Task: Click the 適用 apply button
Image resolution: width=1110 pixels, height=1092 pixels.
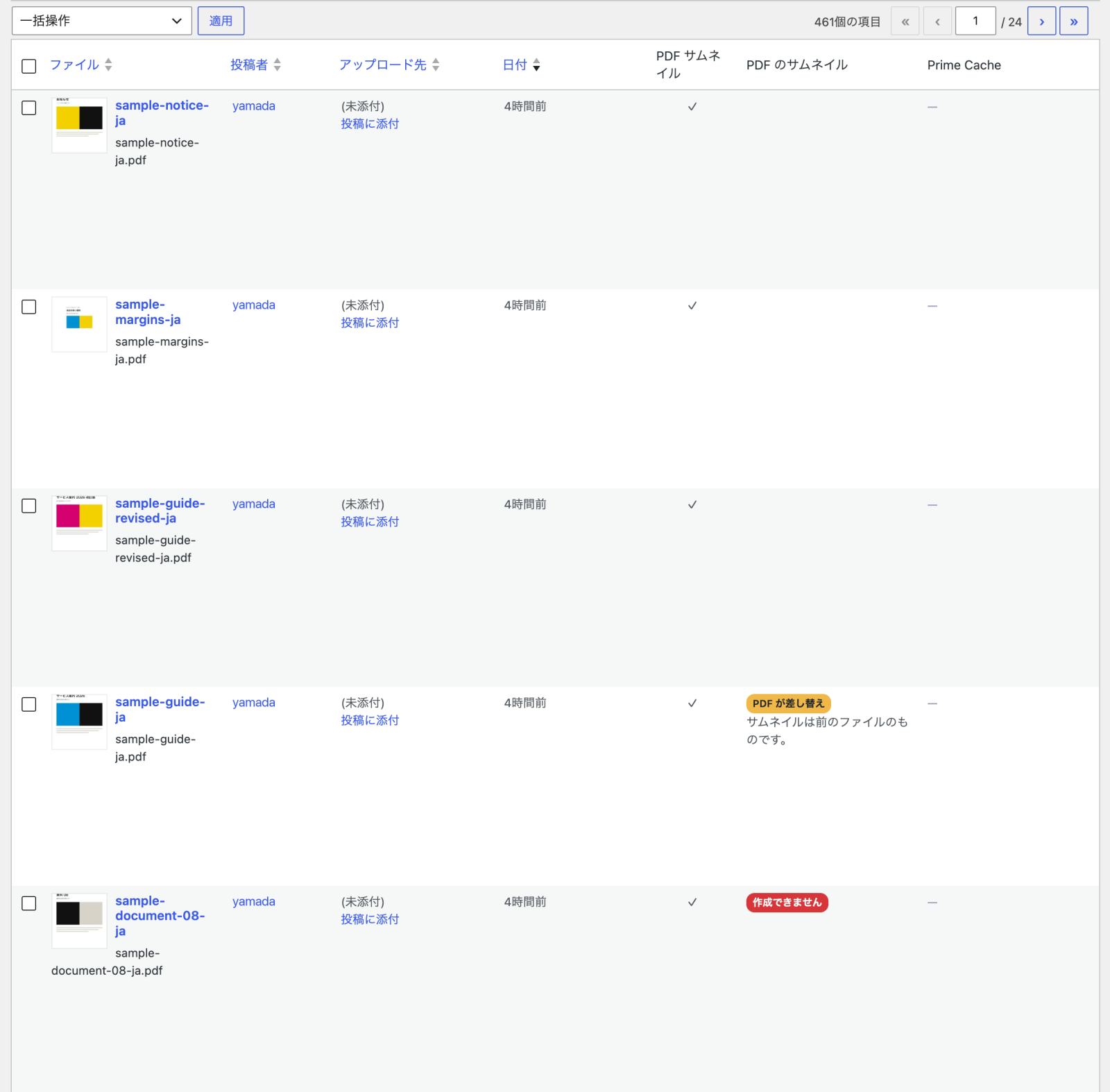Action: click(221, 21)
